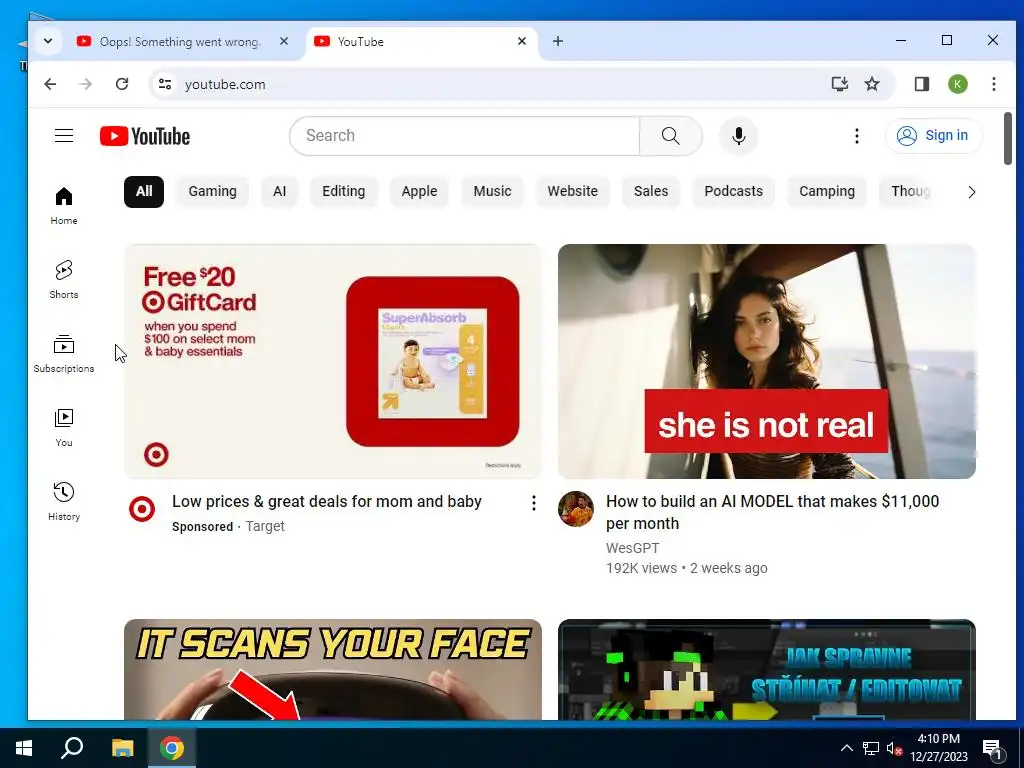Click Chrome icon in the taskbar
Image resolution: width=1024 pixels, height=768 pixels.
(172, 748)
